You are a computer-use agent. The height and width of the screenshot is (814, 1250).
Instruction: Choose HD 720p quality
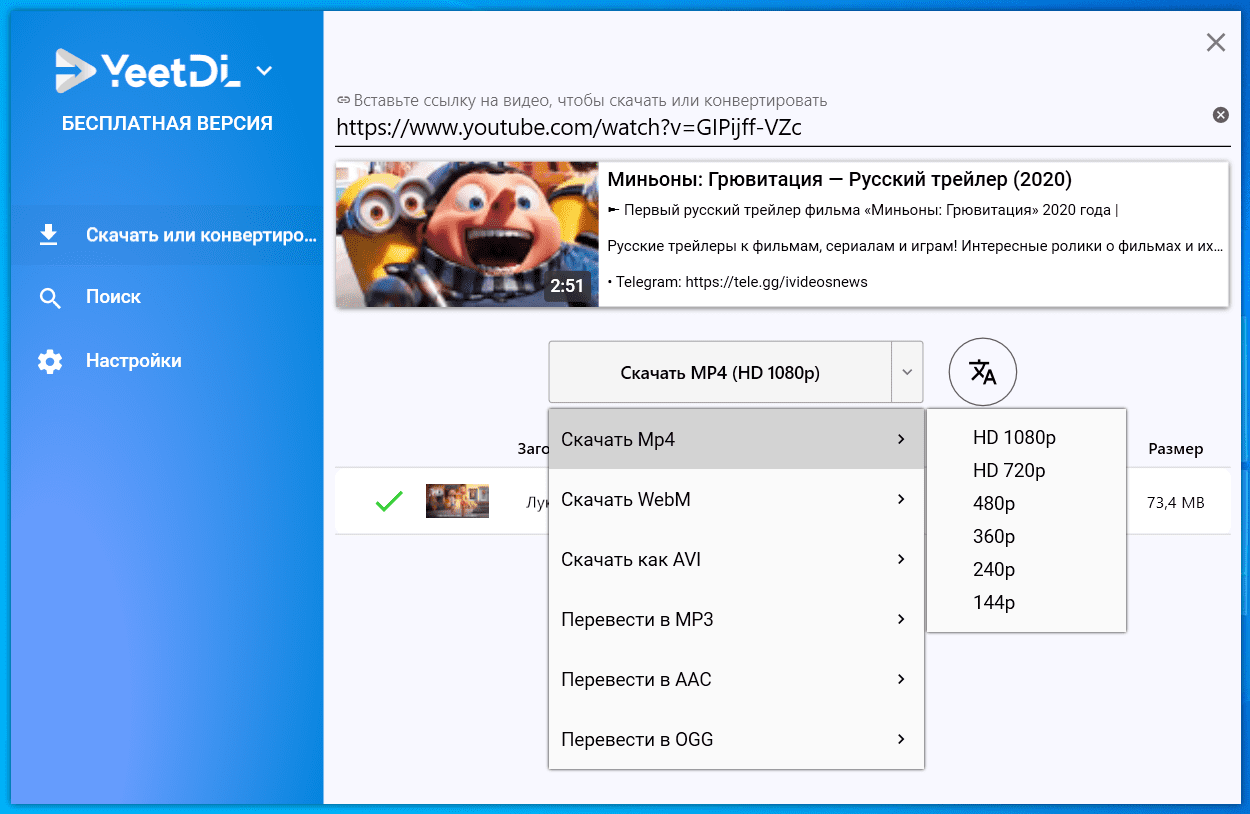(1009, 470)
